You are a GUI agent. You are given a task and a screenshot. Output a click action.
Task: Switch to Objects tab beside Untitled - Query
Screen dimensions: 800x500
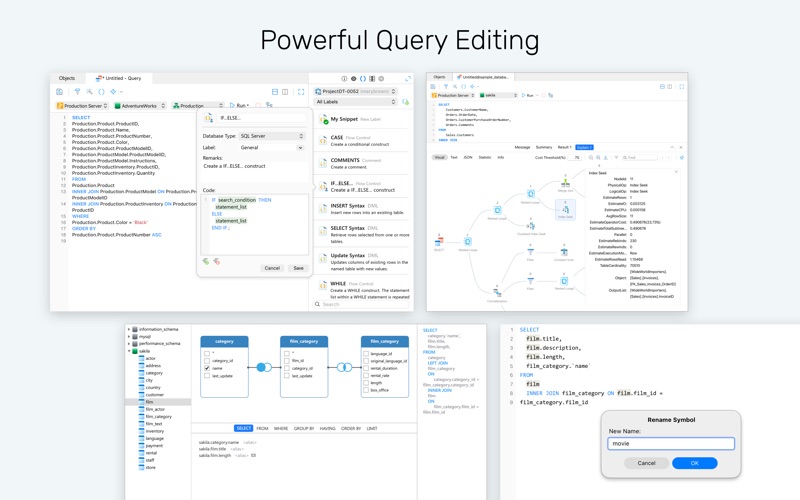pyautogui.click(x=67, y=78)
